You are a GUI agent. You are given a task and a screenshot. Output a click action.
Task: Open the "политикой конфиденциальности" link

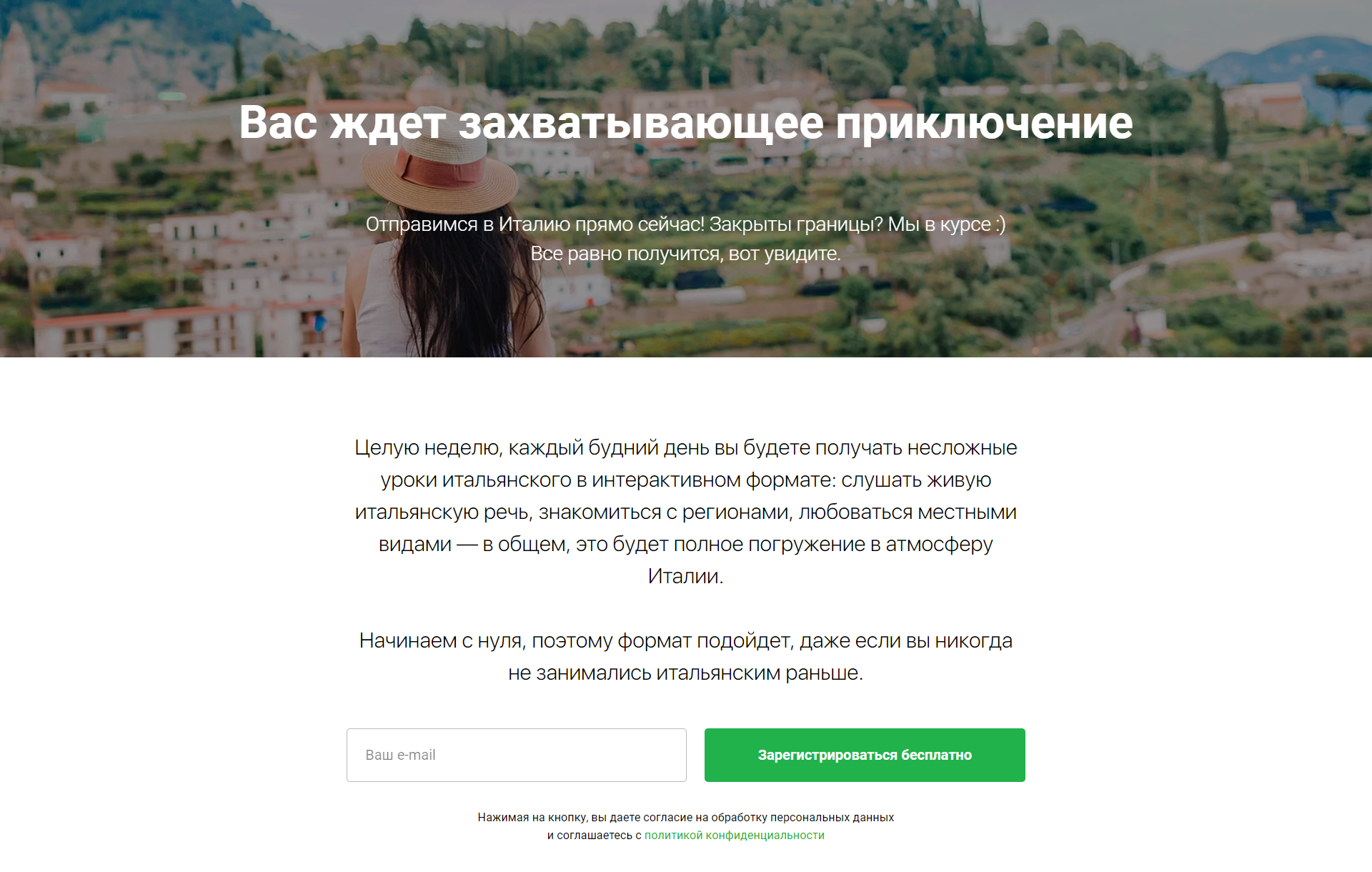coord(734,835)
